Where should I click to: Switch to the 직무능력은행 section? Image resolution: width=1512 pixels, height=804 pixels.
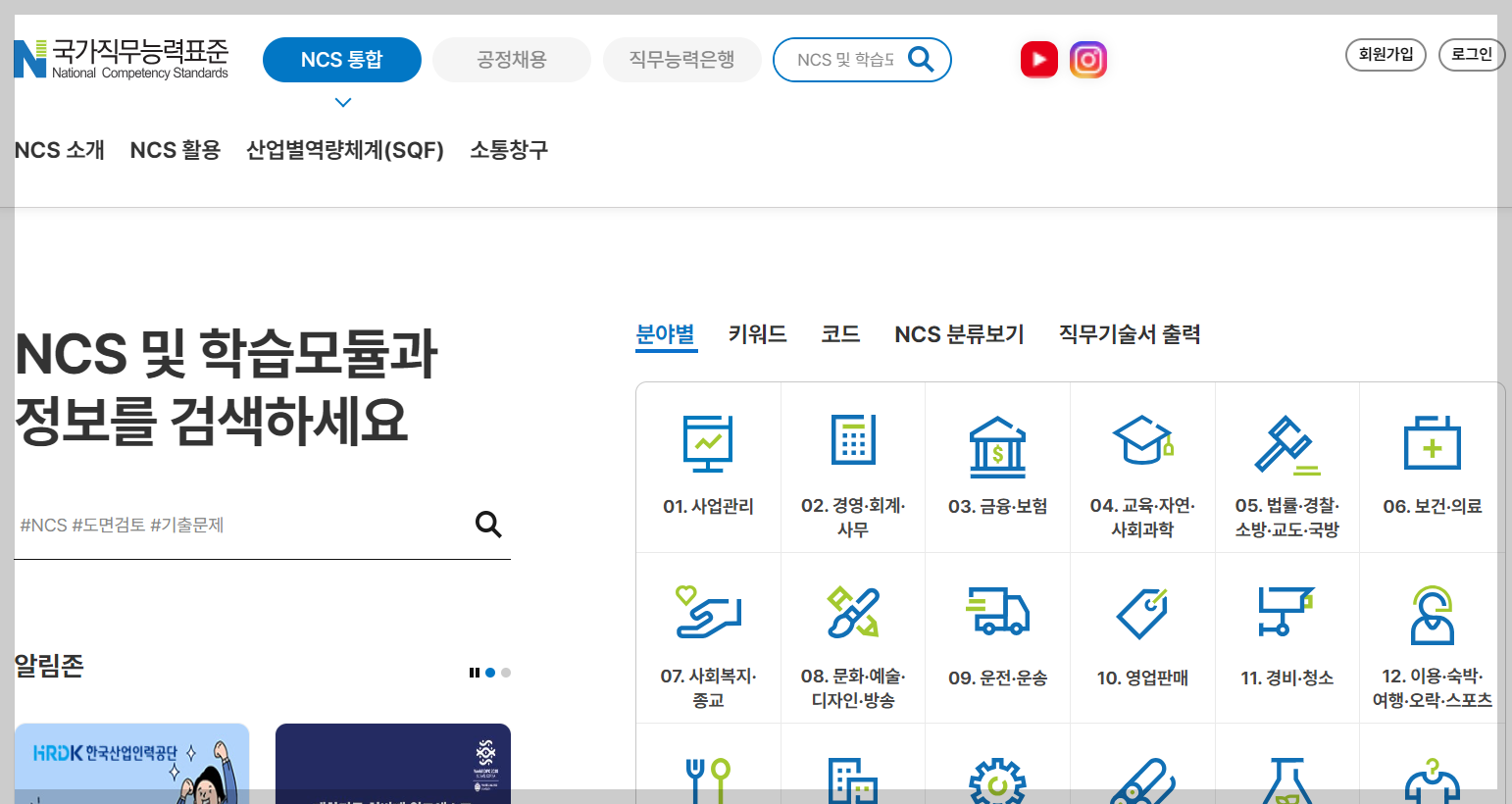click(x=682, y=60)
